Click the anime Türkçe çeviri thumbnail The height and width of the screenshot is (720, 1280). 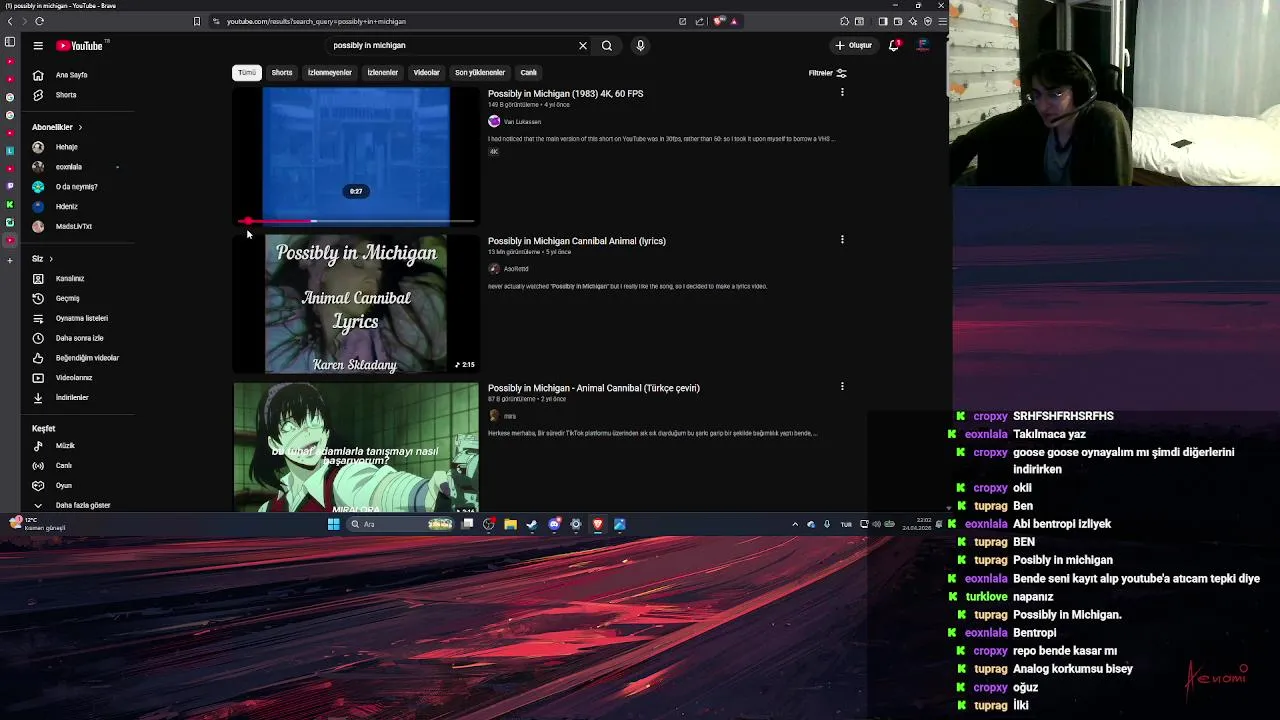[356, 447]
